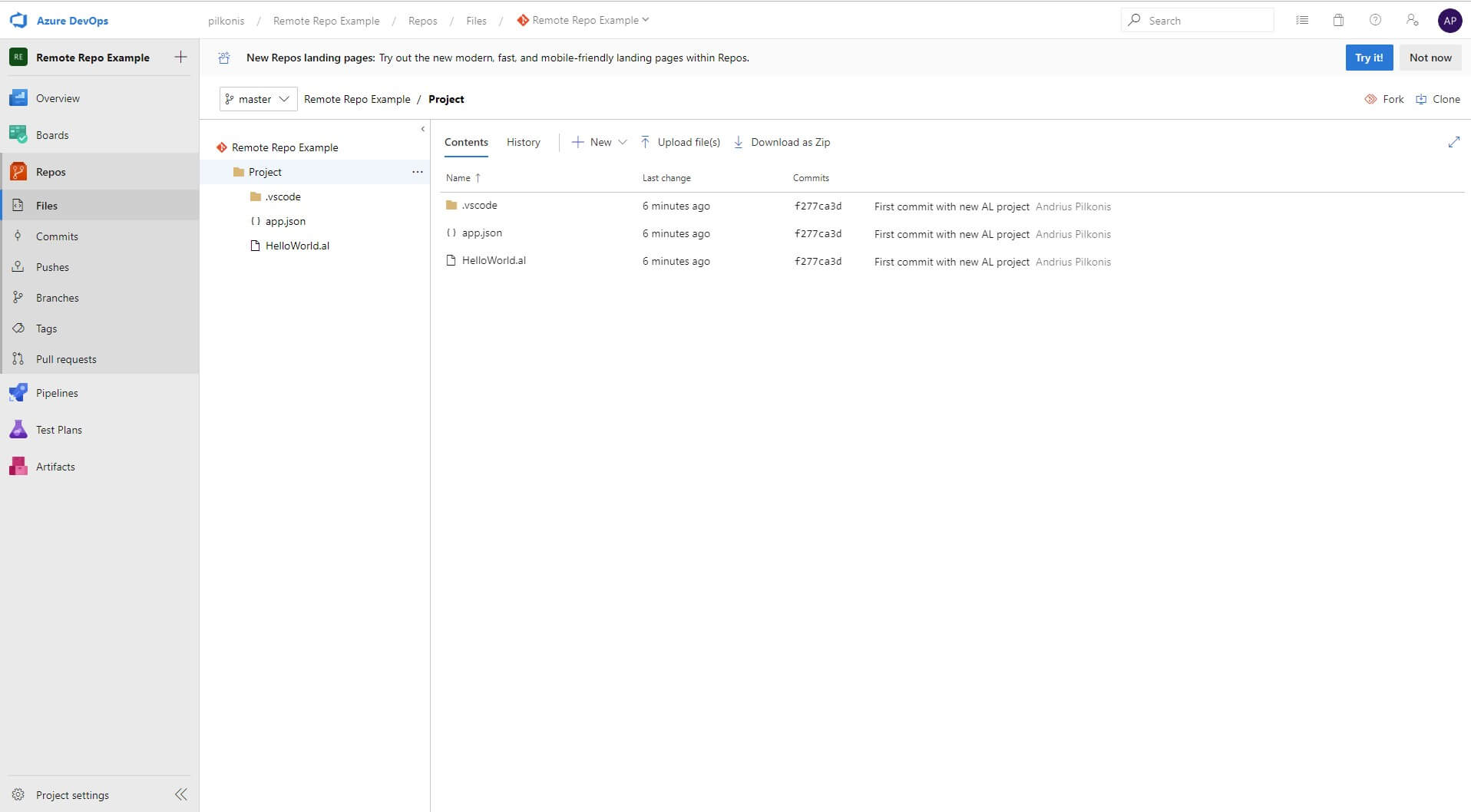
Task: Open Commits under Repos
Action: 100,236
